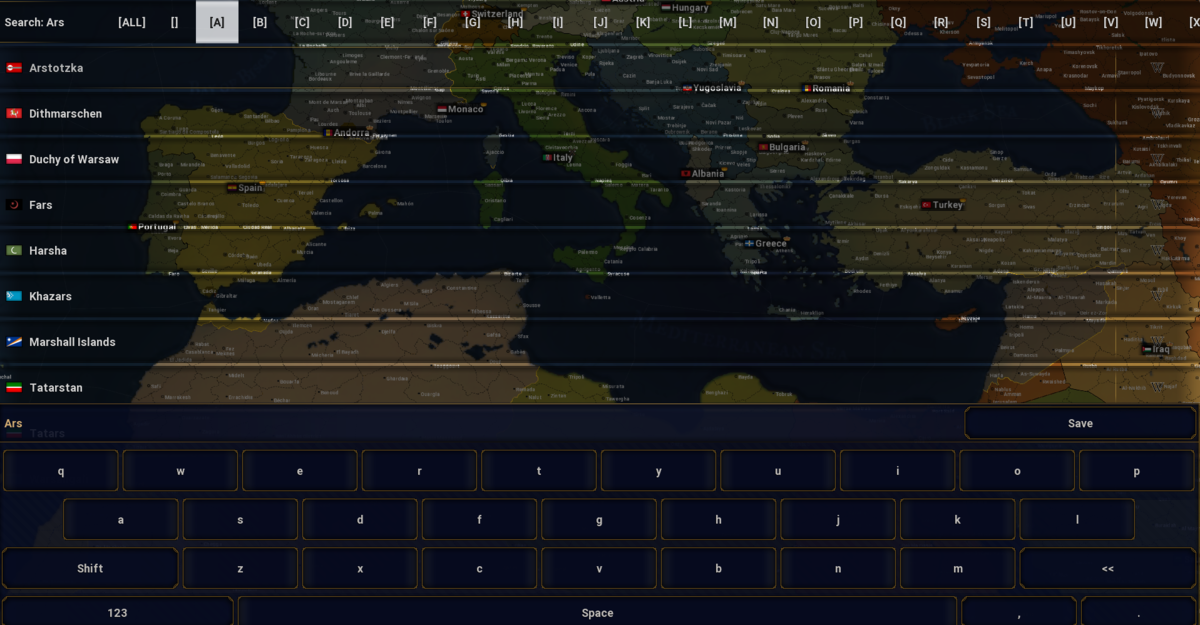
Task: Select the [K] letter filter tab
Action: pyautogui.click(x=643, y=22)
